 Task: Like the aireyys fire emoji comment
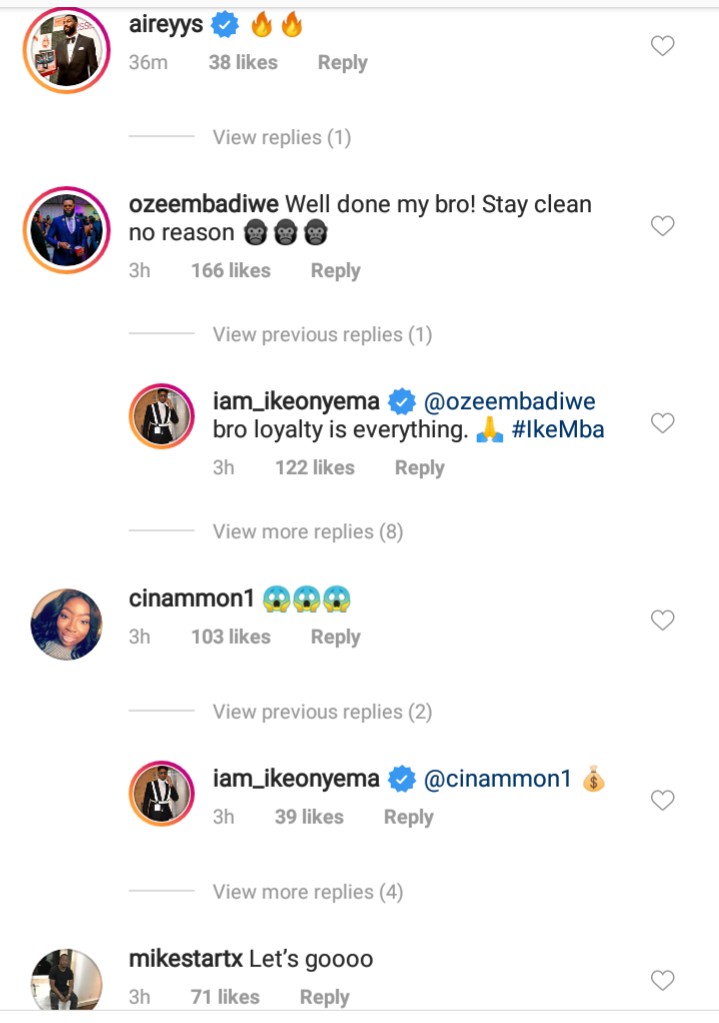point(662,46)
